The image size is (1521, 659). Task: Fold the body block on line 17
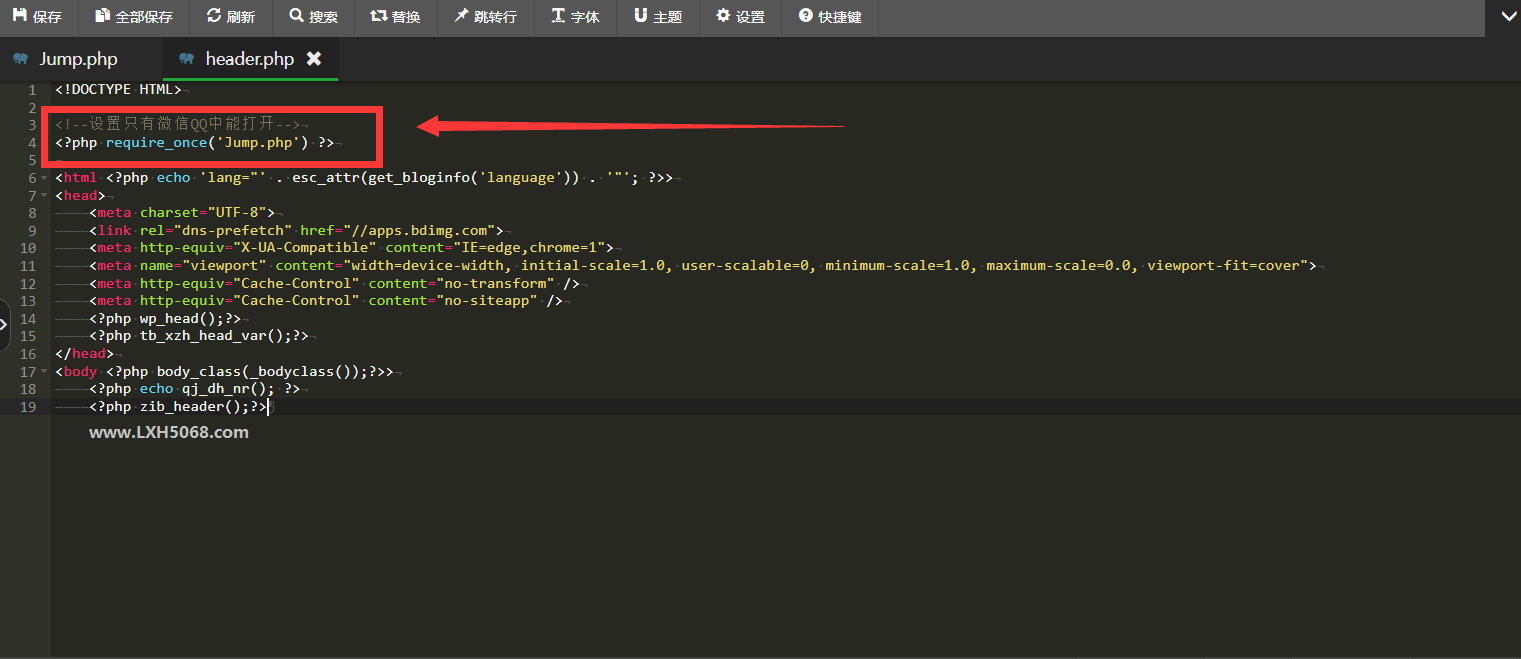(44, 372)
